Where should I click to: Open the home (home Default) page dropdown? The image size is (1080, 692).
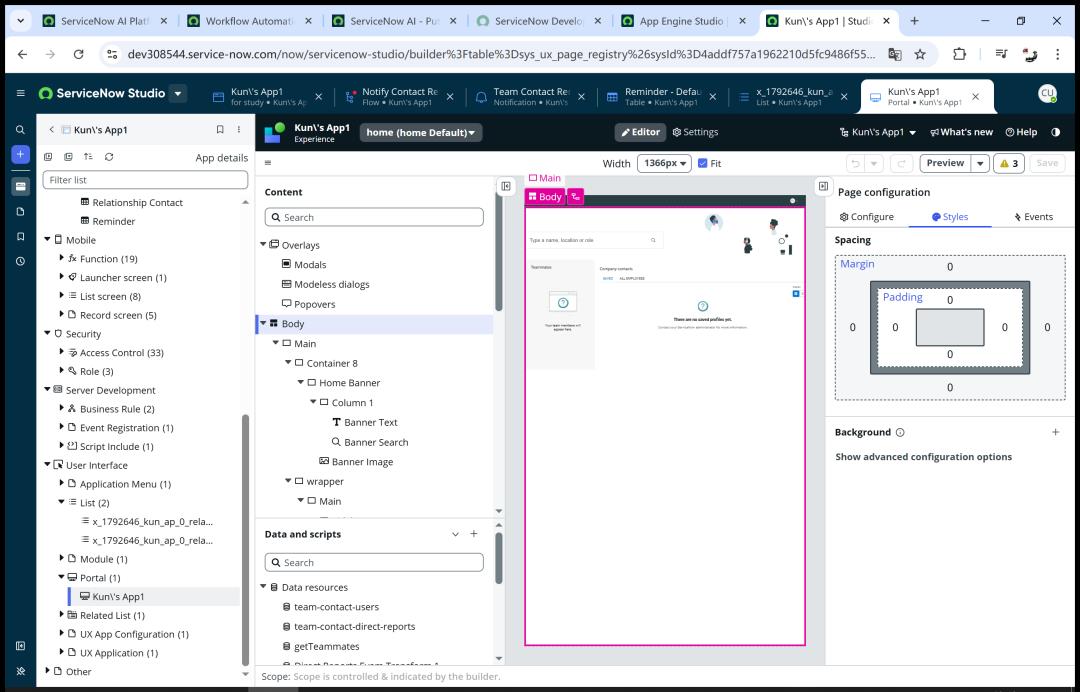click(x=421, y=132)
